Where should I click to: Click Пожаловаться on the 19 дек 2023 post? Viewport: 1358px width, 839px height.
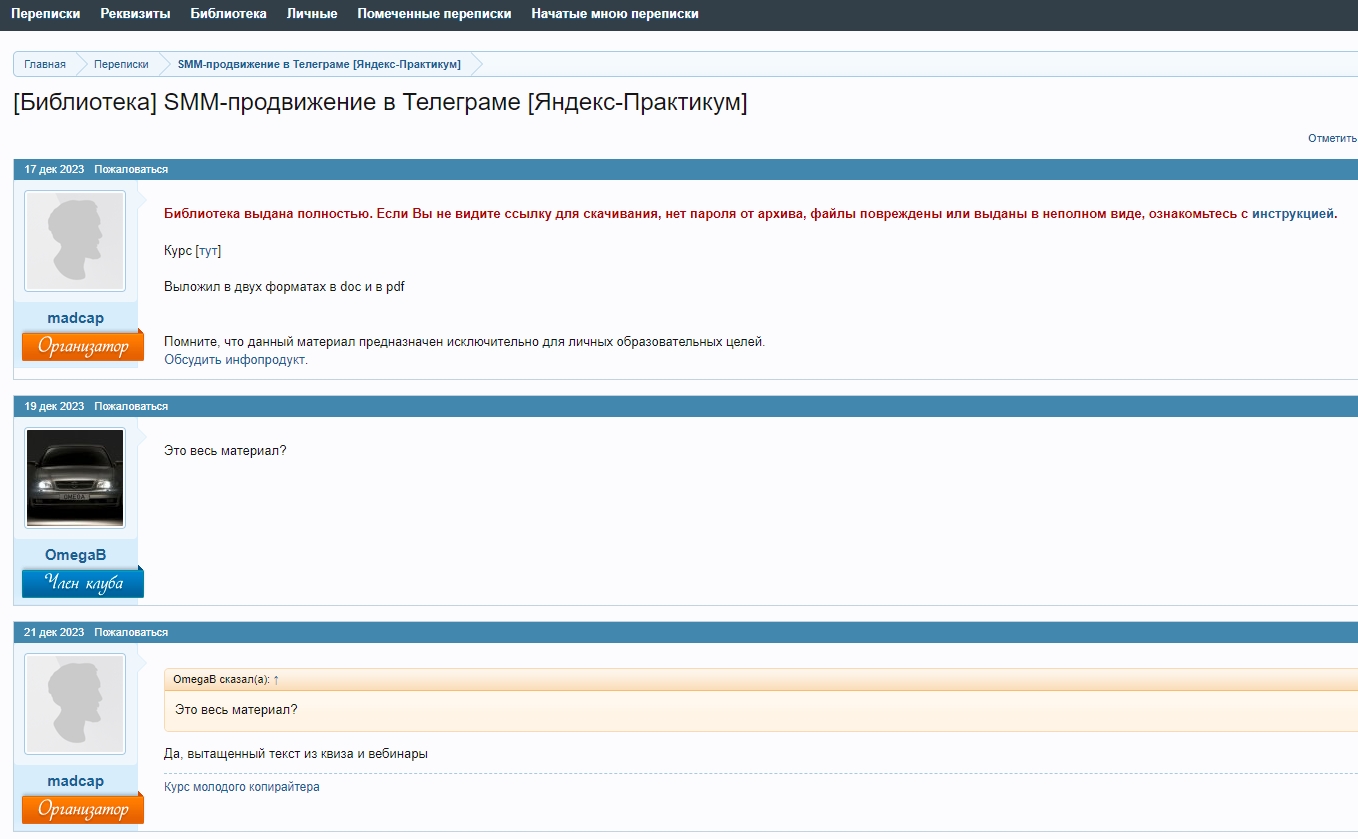pos(131,406)
